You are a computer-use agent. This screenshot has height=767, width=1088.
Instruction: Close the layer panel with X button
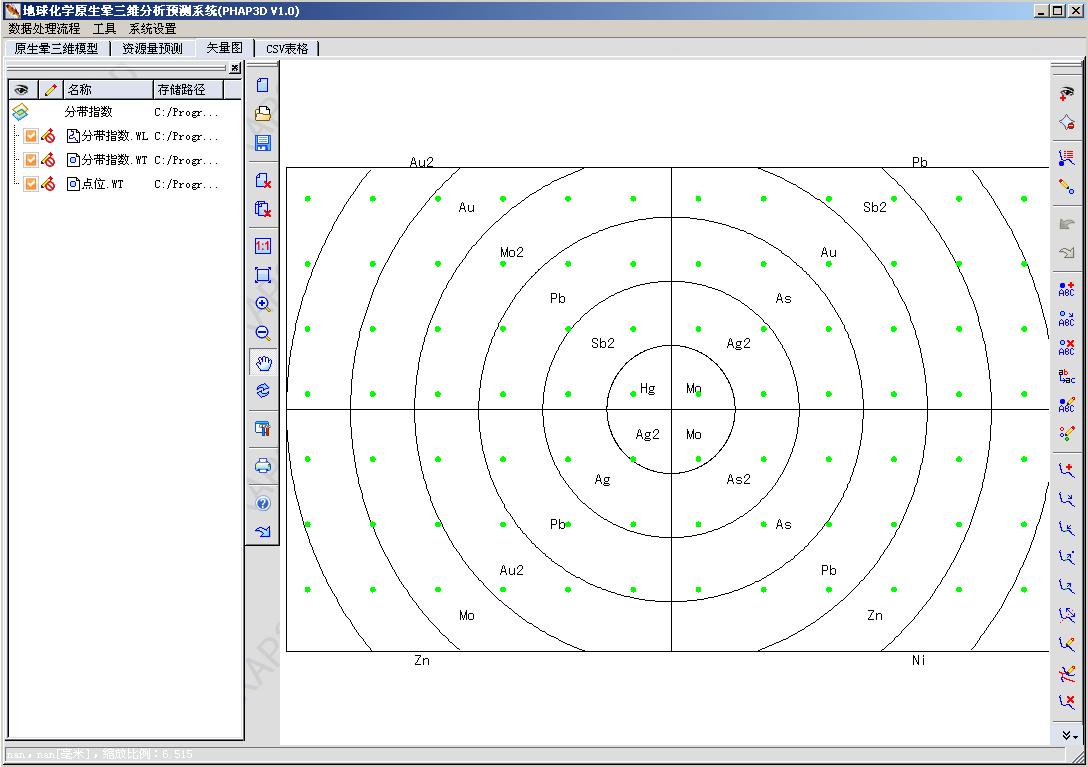click(235, 68)
